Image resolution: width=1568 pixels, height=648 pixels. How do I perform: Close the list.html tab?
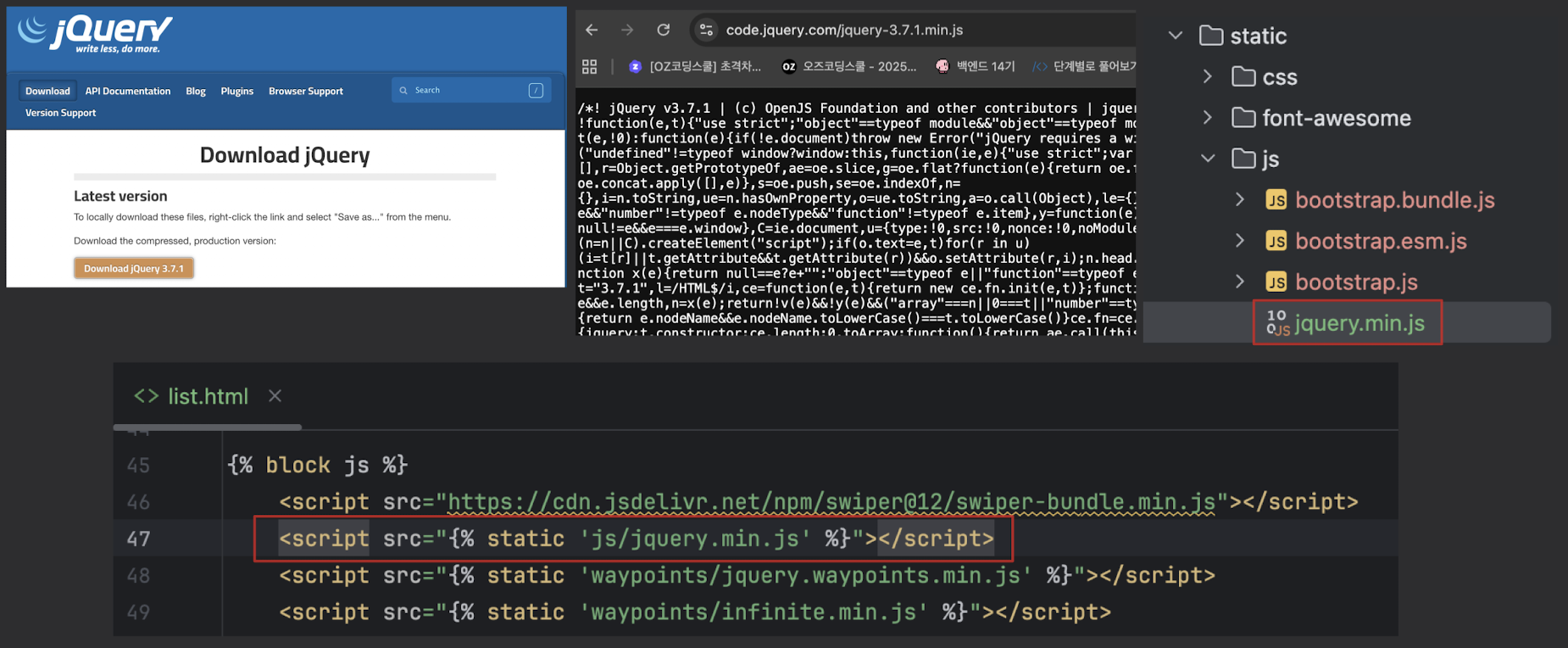click(x=275, y=396)
